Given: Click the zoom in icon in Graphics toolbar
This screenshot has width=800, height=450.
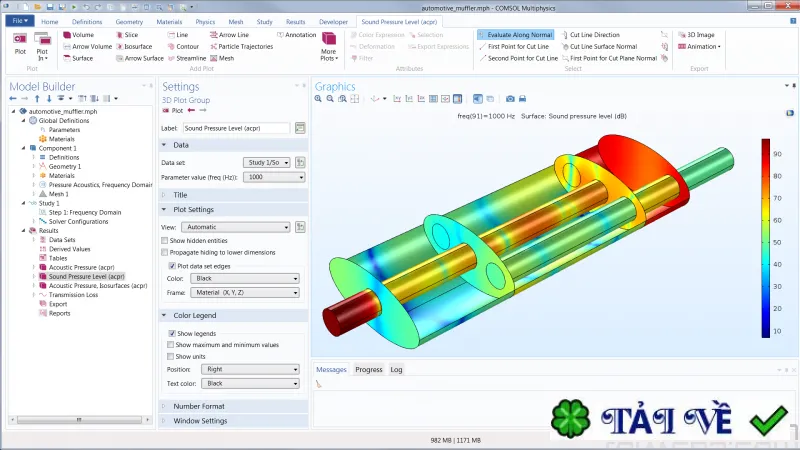Looking at the screenshot, I should (318, 99).
